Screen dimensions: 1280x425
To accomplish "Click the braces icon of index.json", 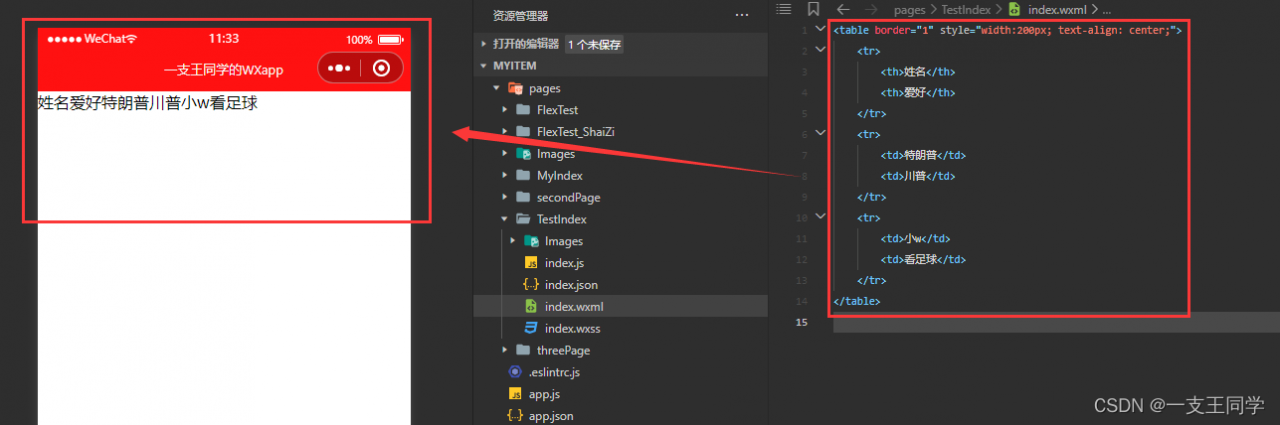I will [531, 285].
